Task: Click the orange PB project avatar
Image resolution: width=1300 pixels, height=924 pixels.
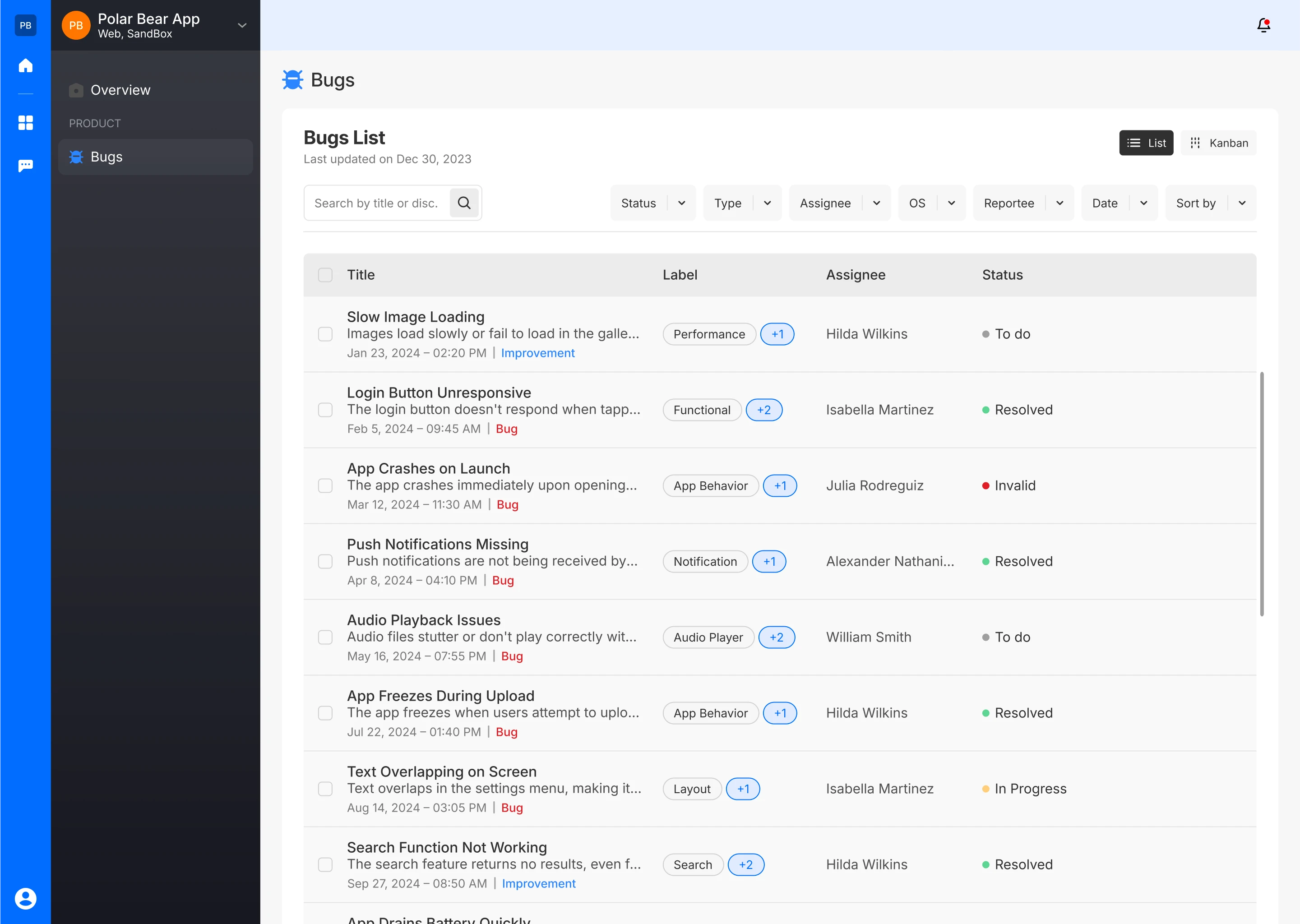Action: coord(76,25)
